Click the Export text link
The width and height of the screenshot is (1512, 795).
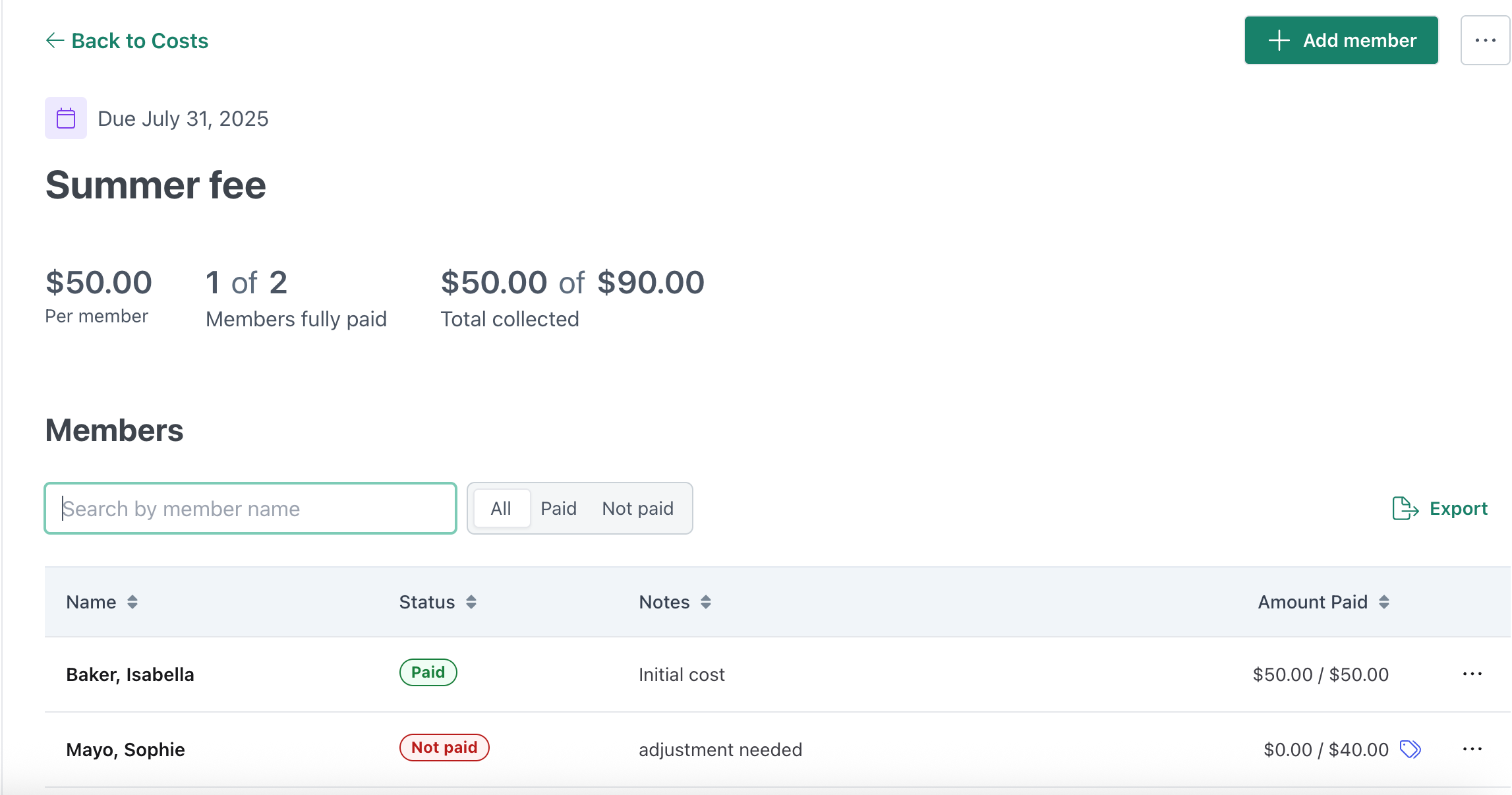pyautogui.click(x=1458, y=508)
